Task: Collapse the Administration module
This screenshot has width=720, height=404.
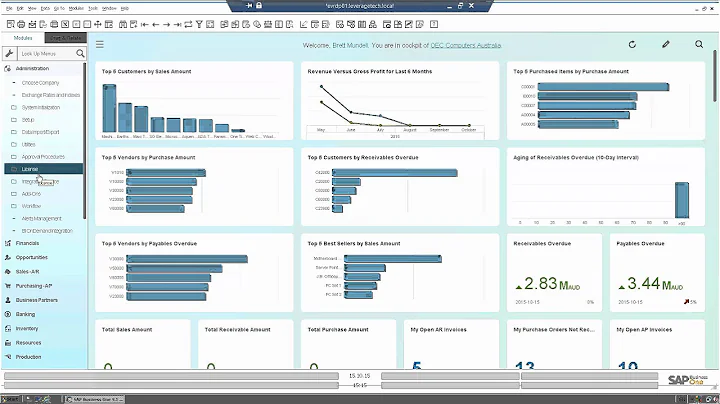Action: click(32, 68)
